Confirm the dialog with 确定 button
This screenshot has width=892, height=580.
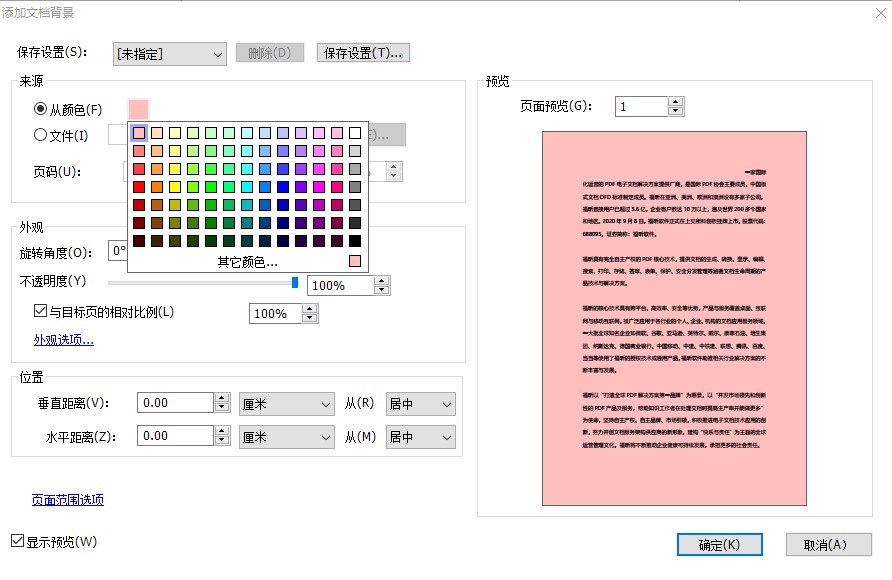[719, 544]
